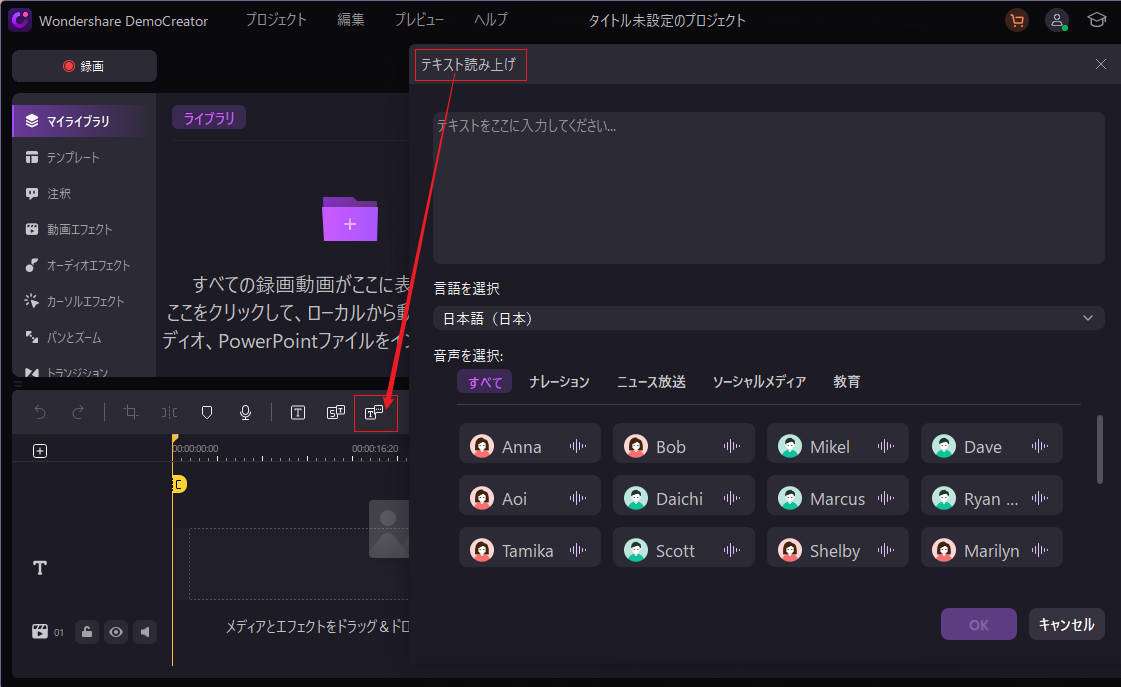1121x687 pixels.
Task: Expand the 日本語（日本） language dropdown
Action: click(x=768, y=318)
